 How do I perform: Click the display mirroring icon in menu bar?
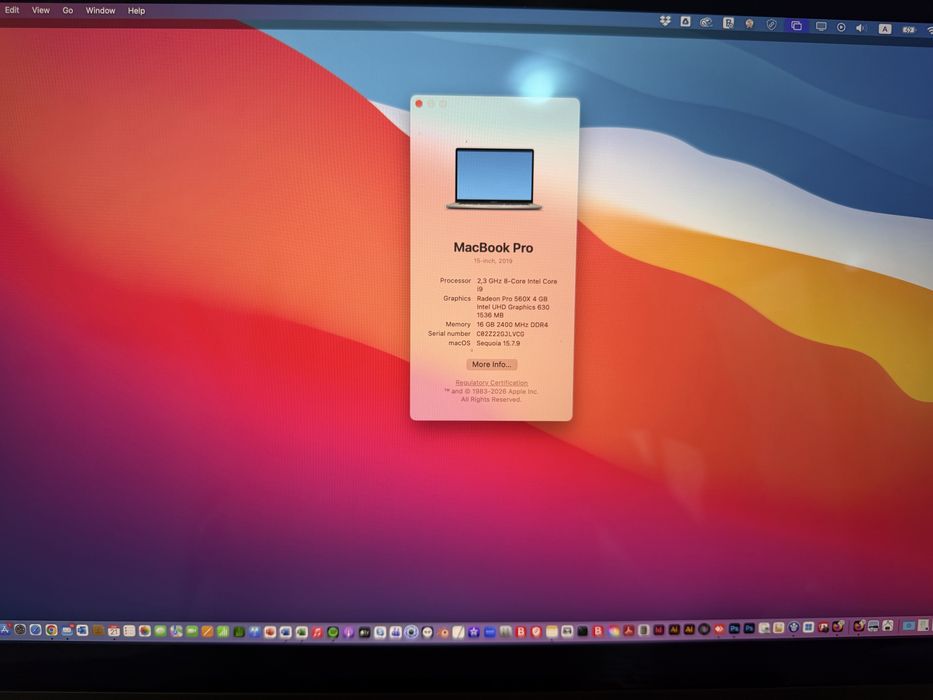821,26
